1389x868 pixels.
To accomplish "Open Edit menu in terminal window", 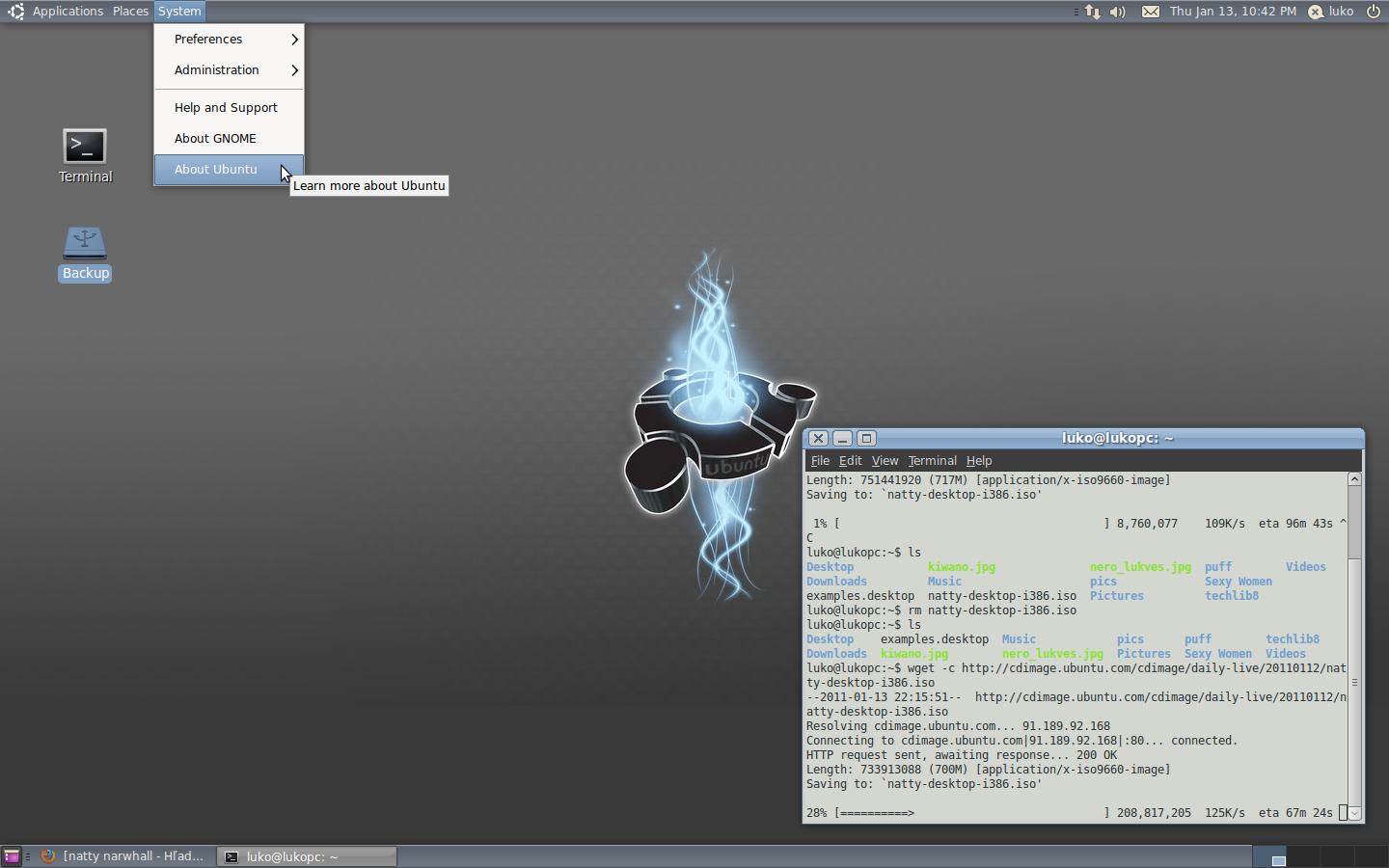I will (850, 461).
